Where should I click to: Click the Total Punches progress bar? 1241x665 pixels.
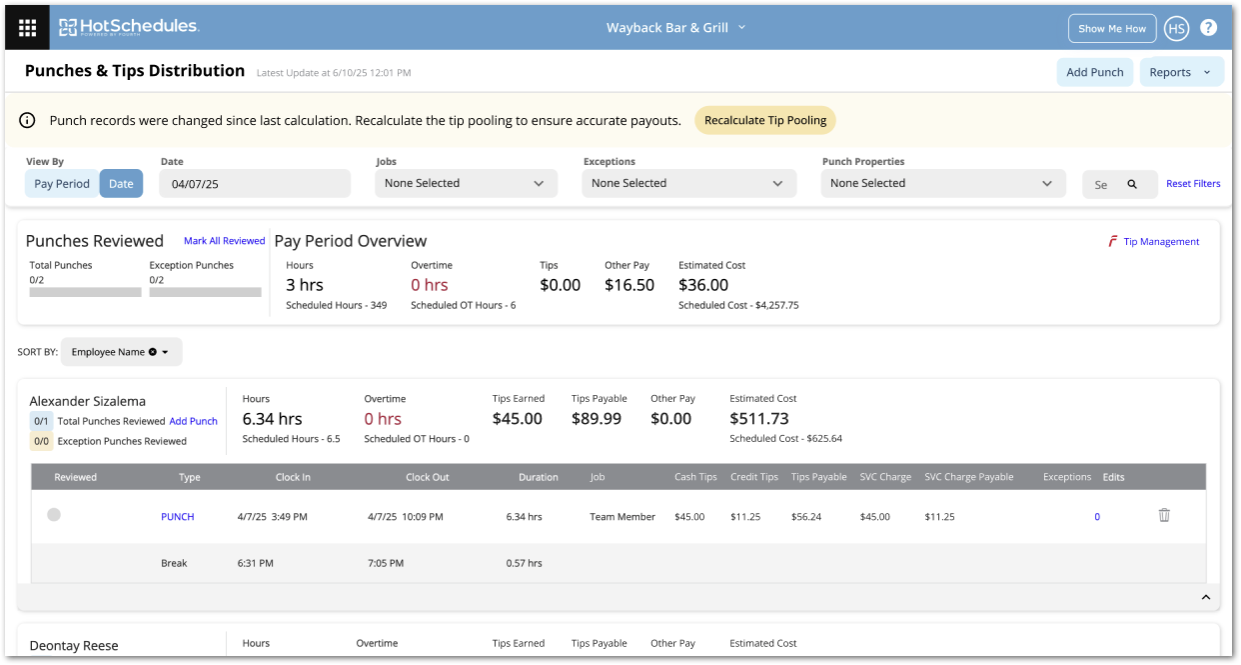pyautogui.click(x=85, y=292)
